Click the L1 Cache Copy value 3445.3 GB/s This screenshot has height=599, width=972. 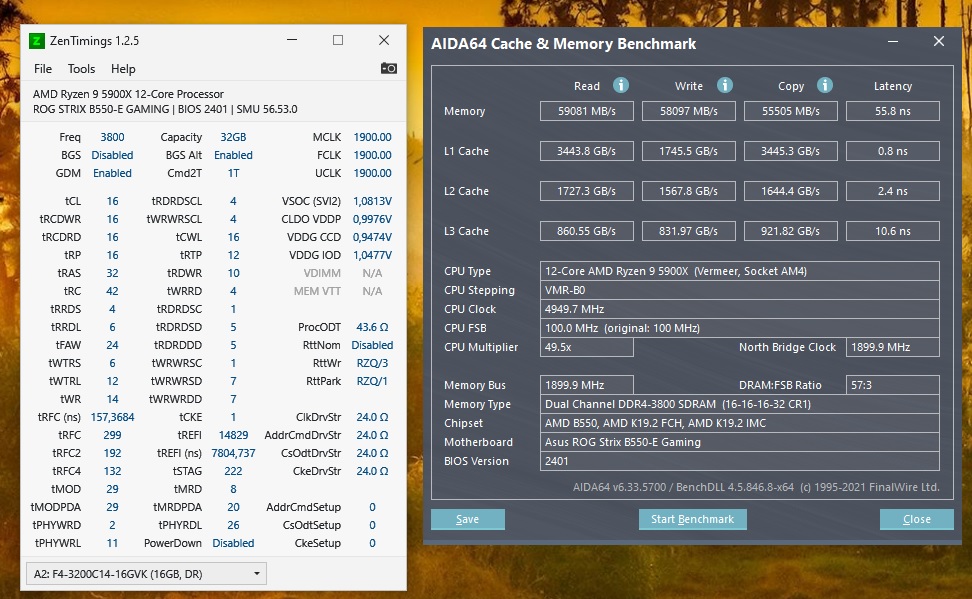[790, 151]
